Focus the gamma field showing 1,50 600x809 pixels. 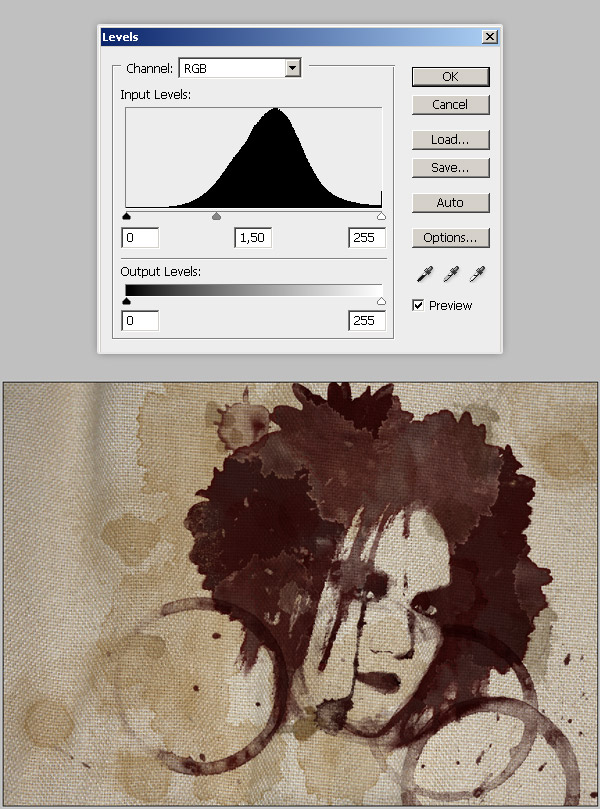(x=253, y=238)
